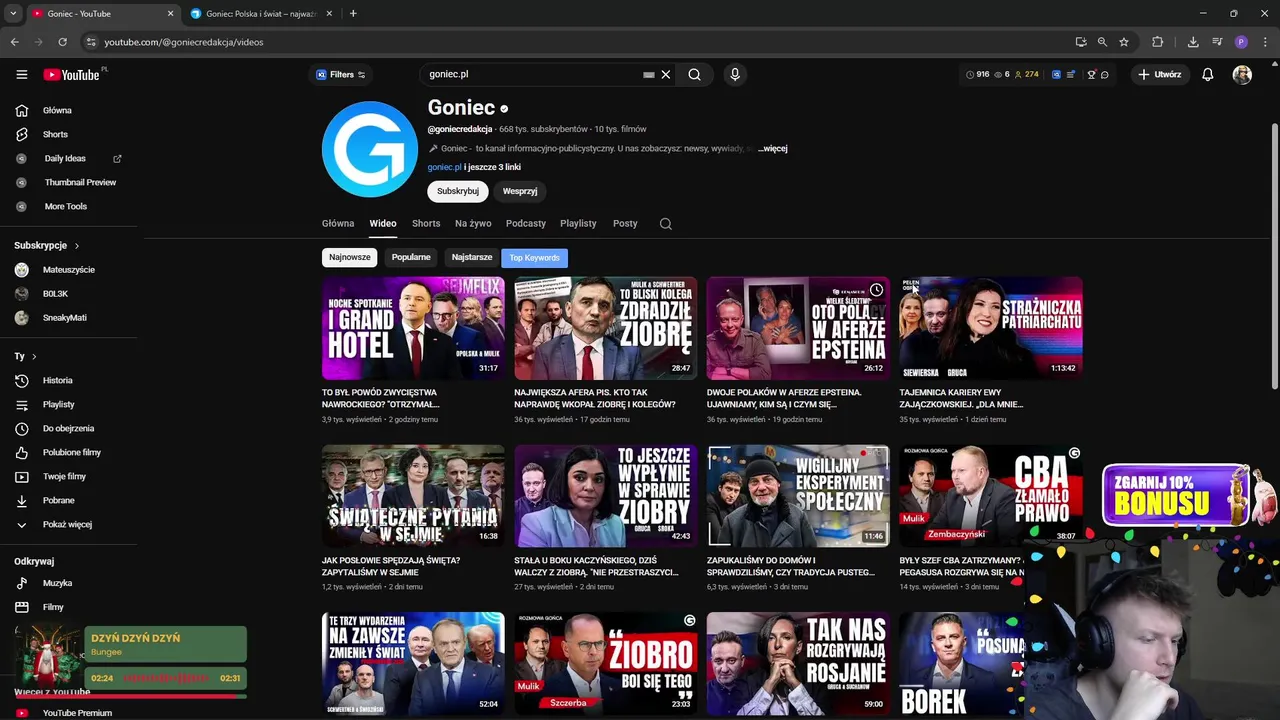Image resolution: width=1280 pixels, height=720 pixels.
Task: Open the account avatar menu
Action: [x=1242, y=74]
